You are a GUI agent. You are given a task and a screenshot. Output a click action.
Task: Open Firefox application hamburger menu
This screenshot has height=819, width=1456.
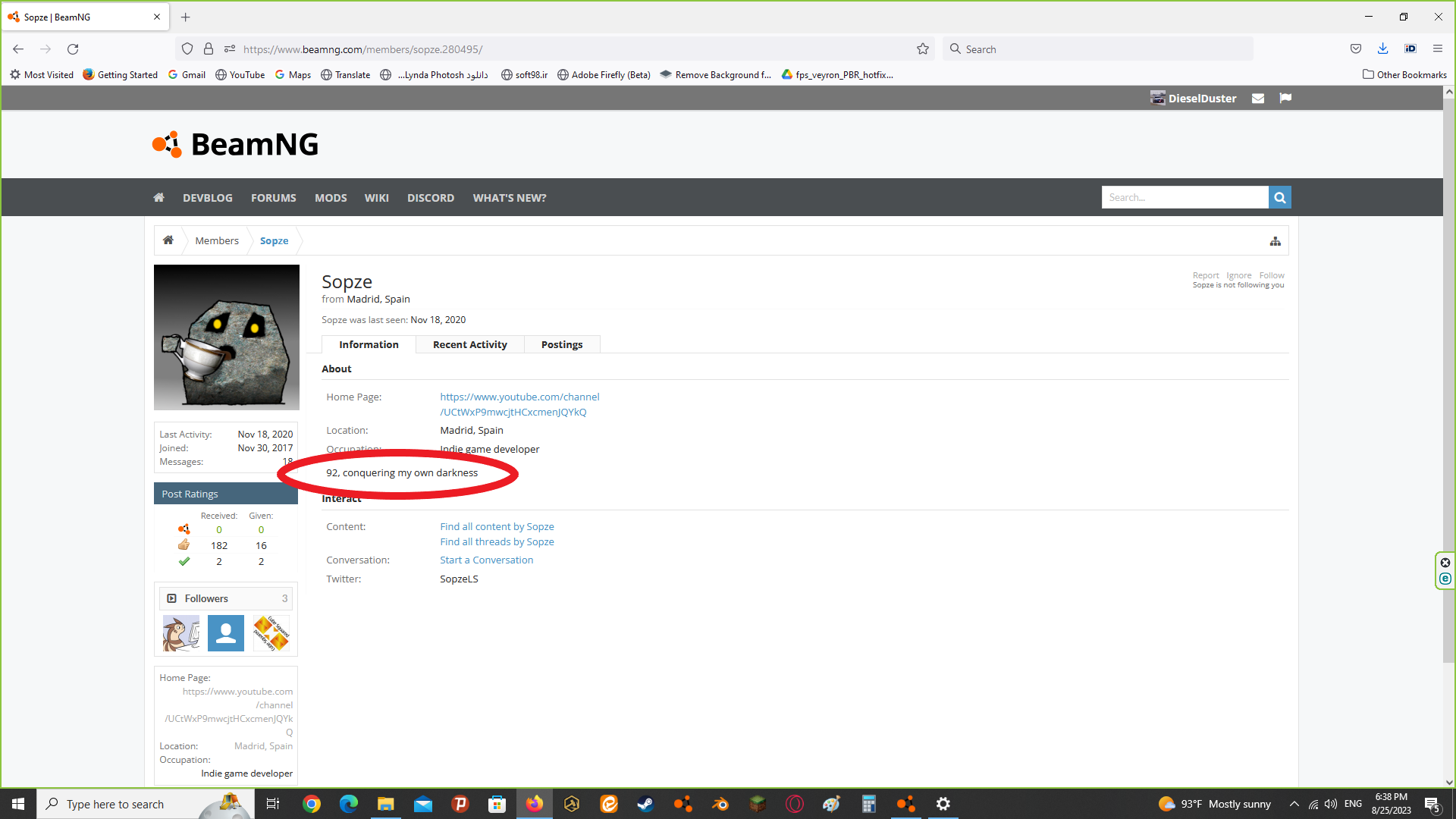(x=1438, y=49)
